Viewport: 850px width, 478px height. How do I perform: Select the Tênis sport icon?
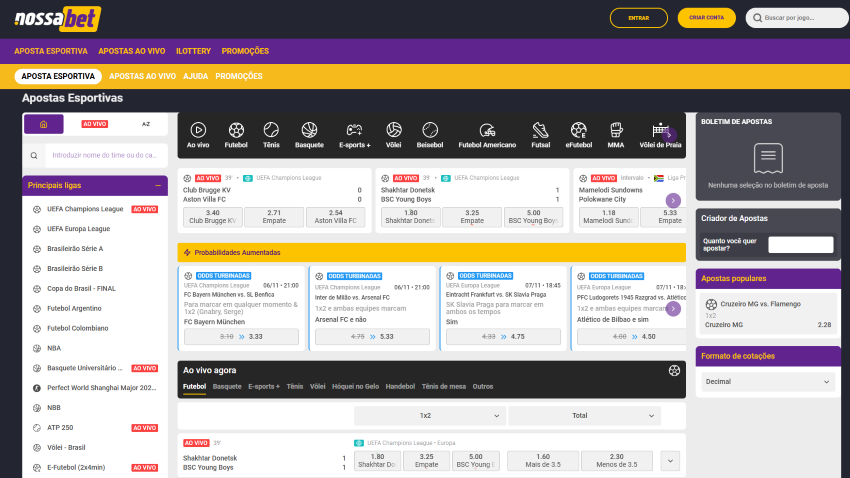[x=271, y=135]
